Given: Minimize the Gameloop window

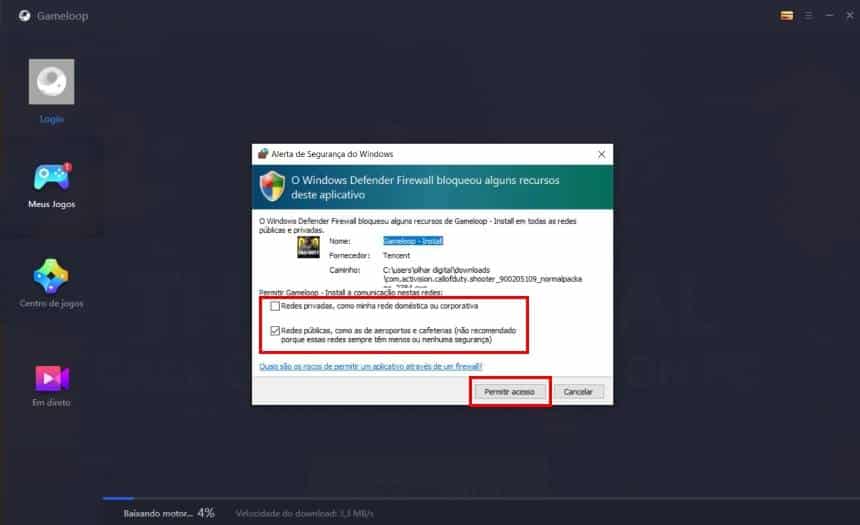Looking at the screenshot, I should coord(829,15).
